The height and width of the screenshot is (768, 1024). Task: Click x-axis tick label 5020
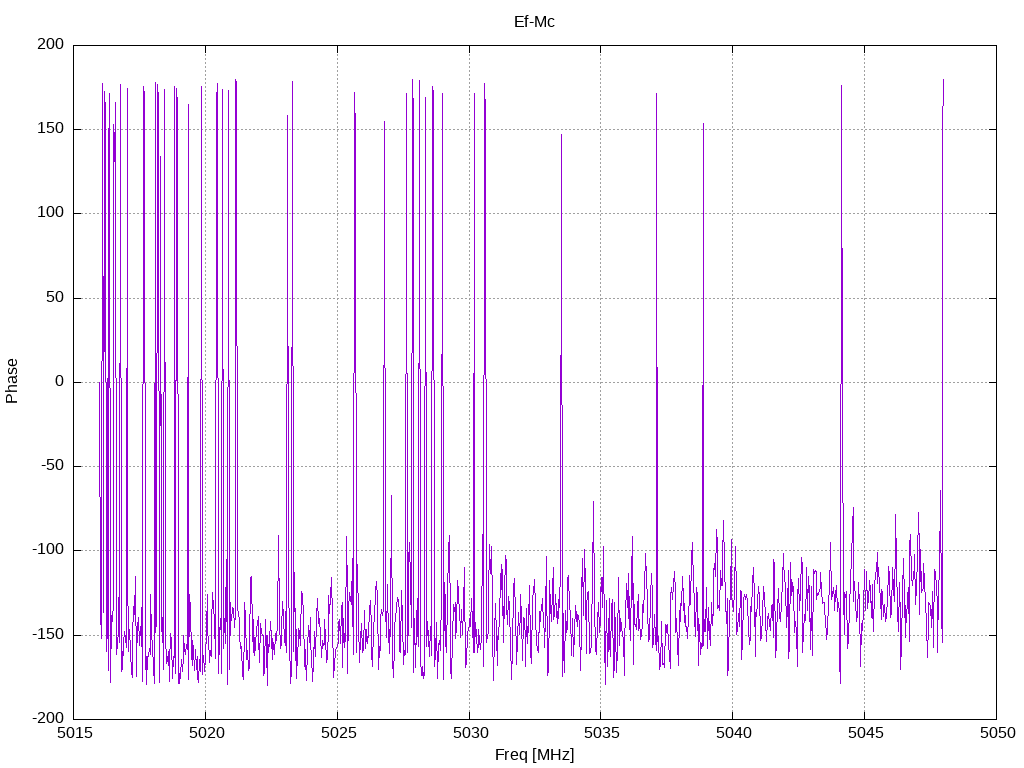tap(206, 733)
